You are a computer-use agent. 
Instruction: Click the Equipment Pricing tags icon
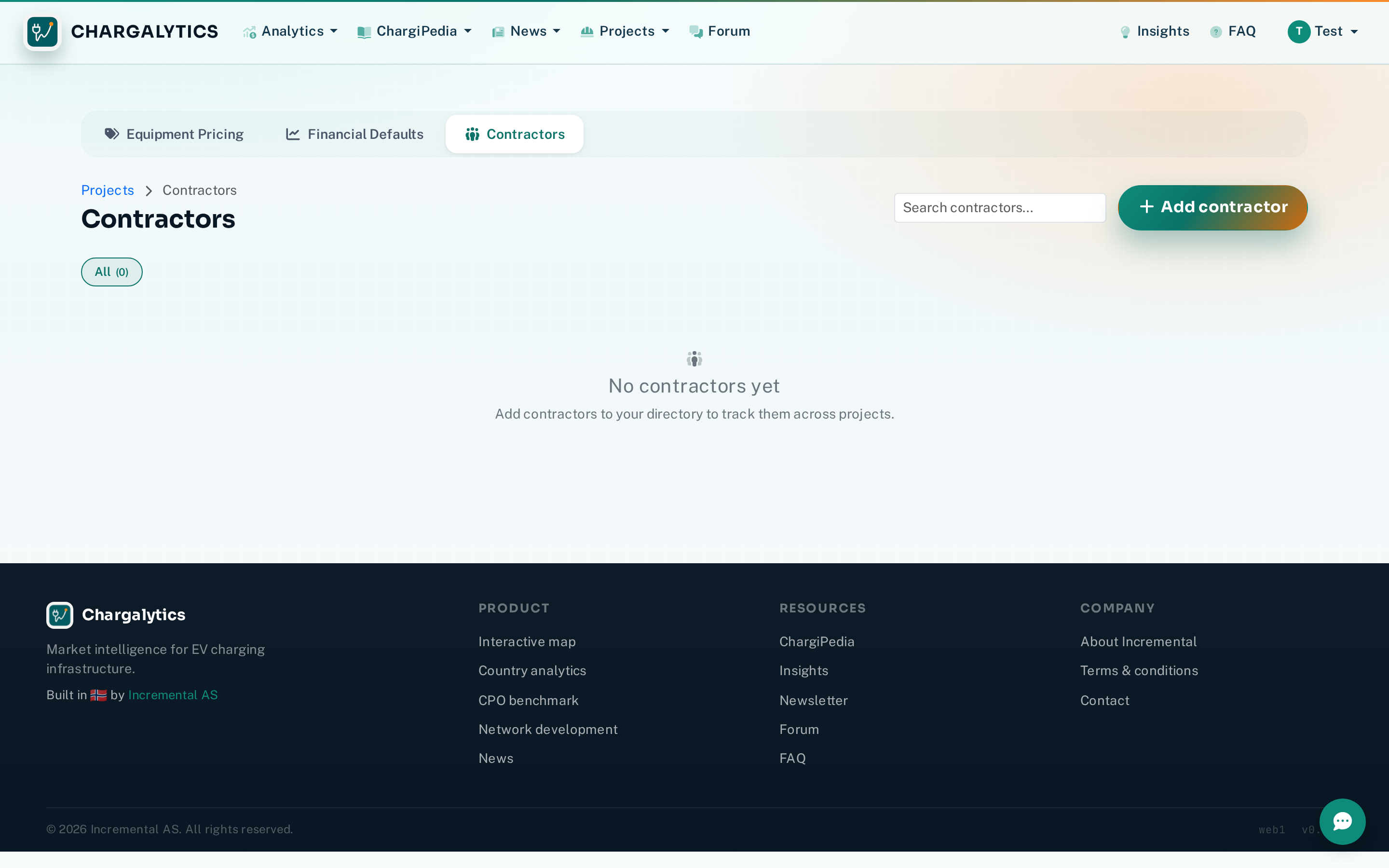(x=112, y=134)
